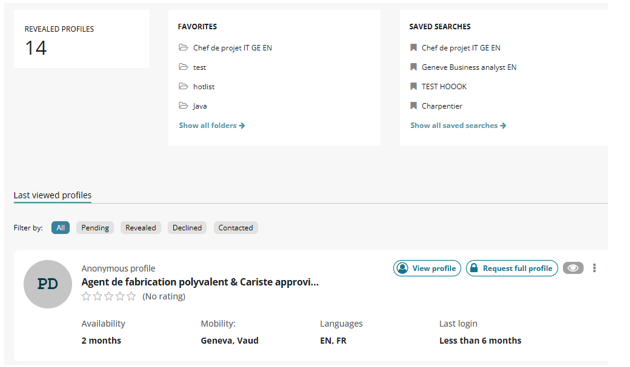Open saved search Charpentier
Image resolution: width=630 pixels, height=367 pixels.
(442, 106)
